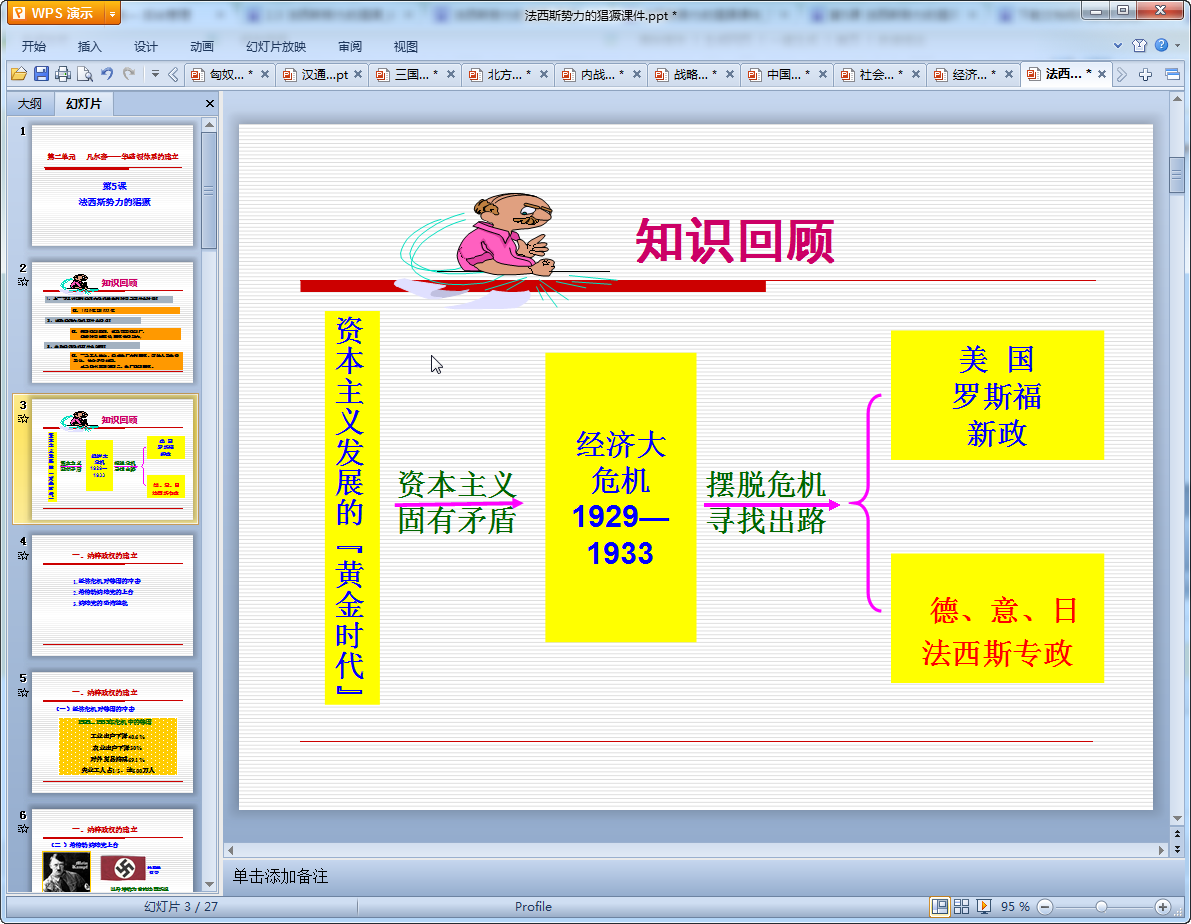Switch to the 社会 document tab
Image resolution: width=1191 pixels, height=924 pixels.
point(880,74)
